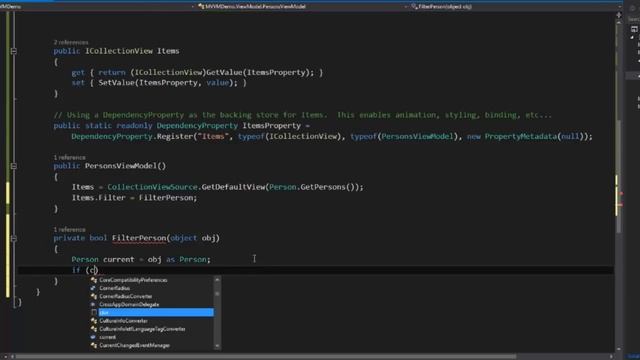
Task: Click the class icon beside CornerRadiusConverter
Action: point(94,296)
